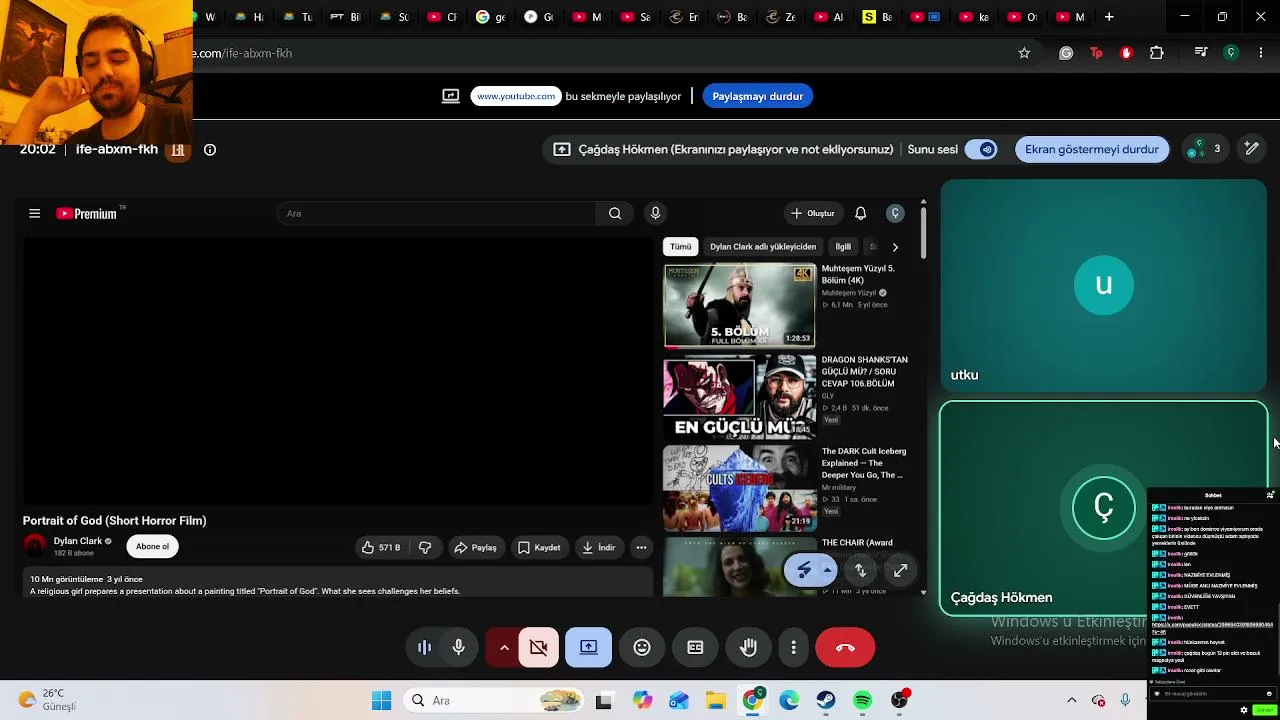Viewport: 1280px width, 720px height.
Task: Turn on captions in Meet
Action: (x=695, y=648)
